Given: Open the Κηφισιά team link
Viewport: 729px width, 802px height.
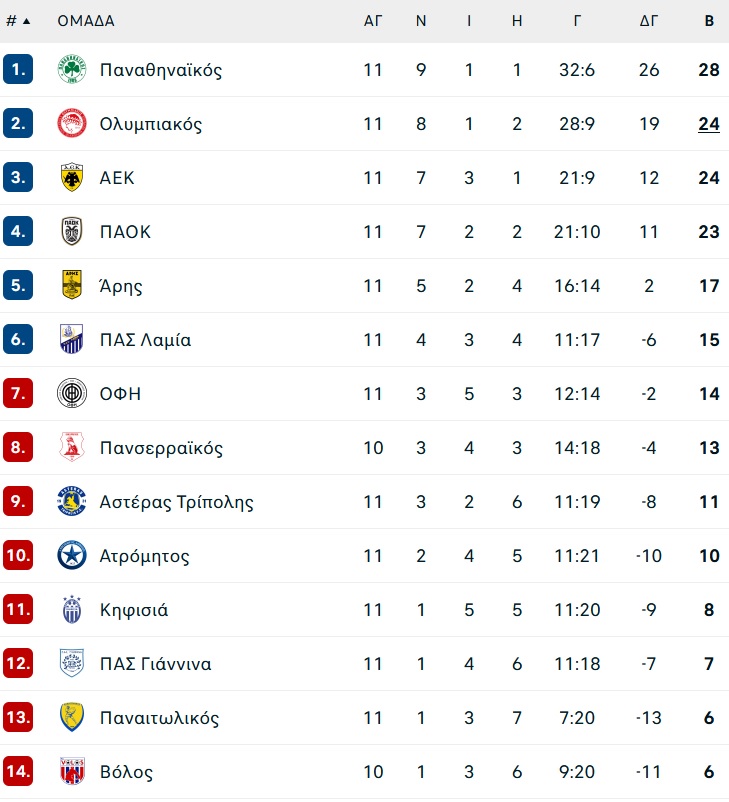Looking at the screenshot, I should [x=134, y=610].
